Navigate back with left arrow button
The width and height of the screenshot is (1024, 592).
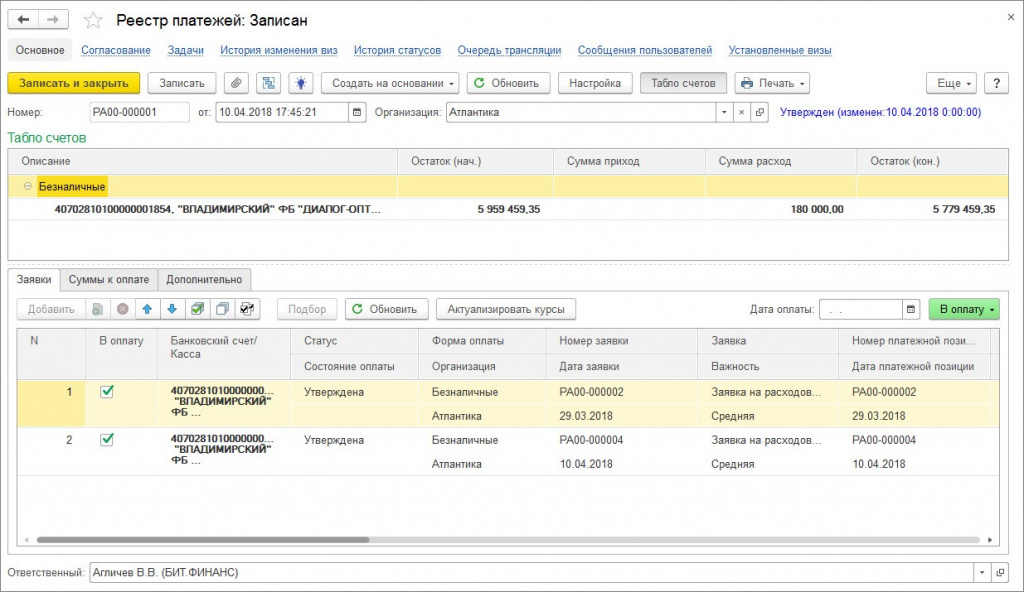click(24, 20)
